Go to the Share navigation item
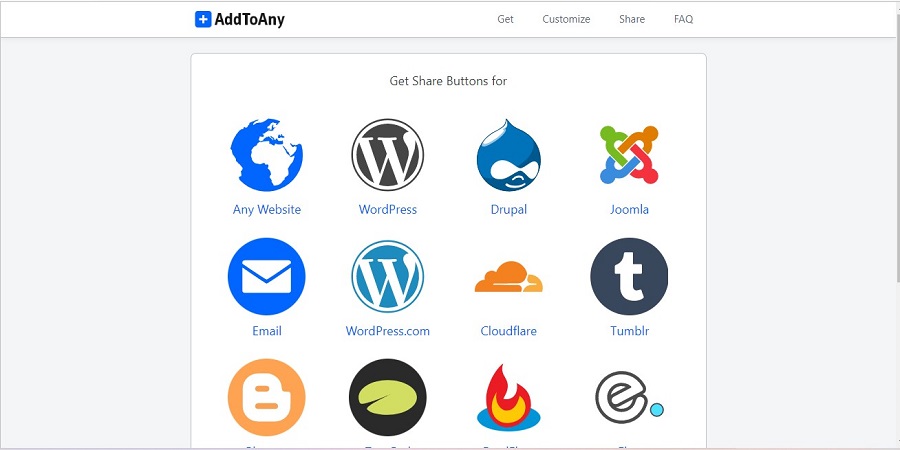Image resolution: width=900 pixels, height=450 pixels. tap(632, 19)
